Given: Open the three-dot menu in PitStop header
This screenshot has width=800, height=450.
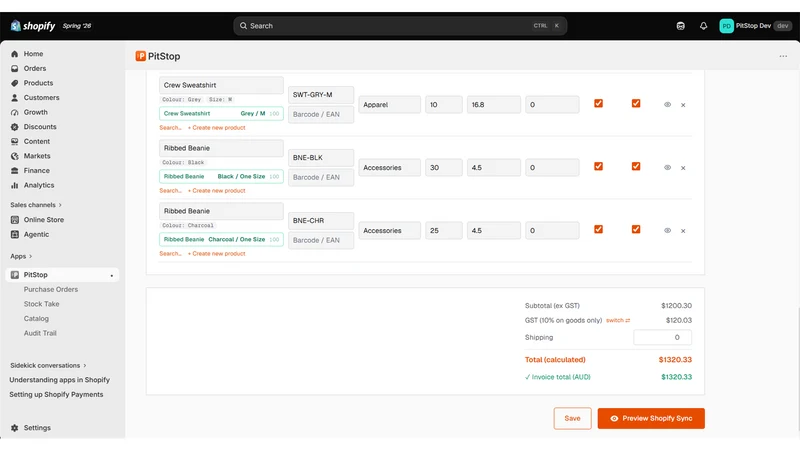Looking at the screenshot, I should click(783, 56).
